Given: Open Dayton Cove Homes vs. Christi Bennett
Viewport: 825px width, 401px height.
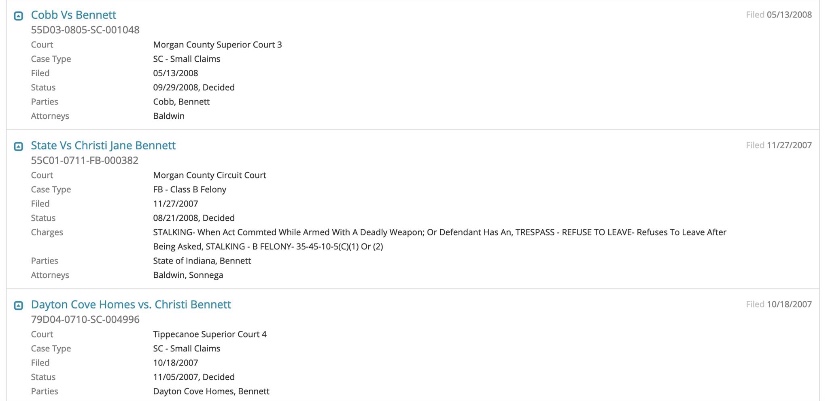Looking at the screenshot, I should [131, 304].
